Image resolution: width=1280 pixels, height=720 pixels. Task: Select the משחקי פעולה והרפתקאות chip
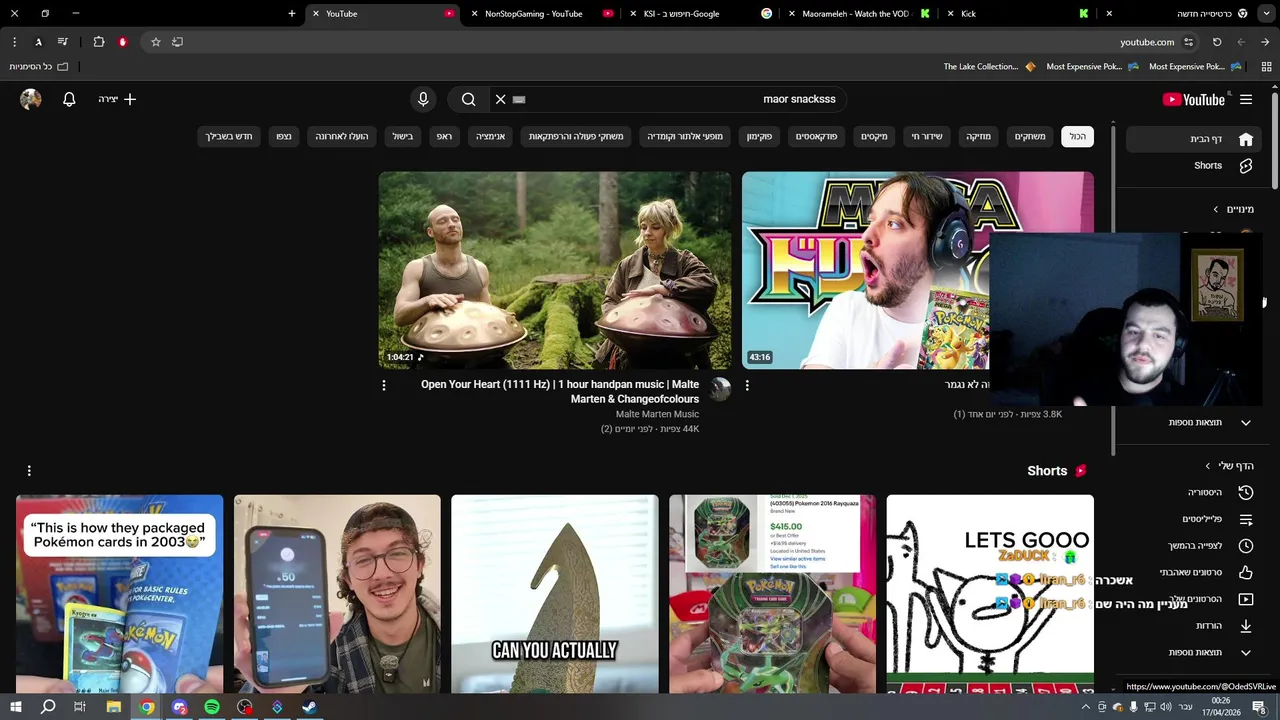tap(576, 136)
